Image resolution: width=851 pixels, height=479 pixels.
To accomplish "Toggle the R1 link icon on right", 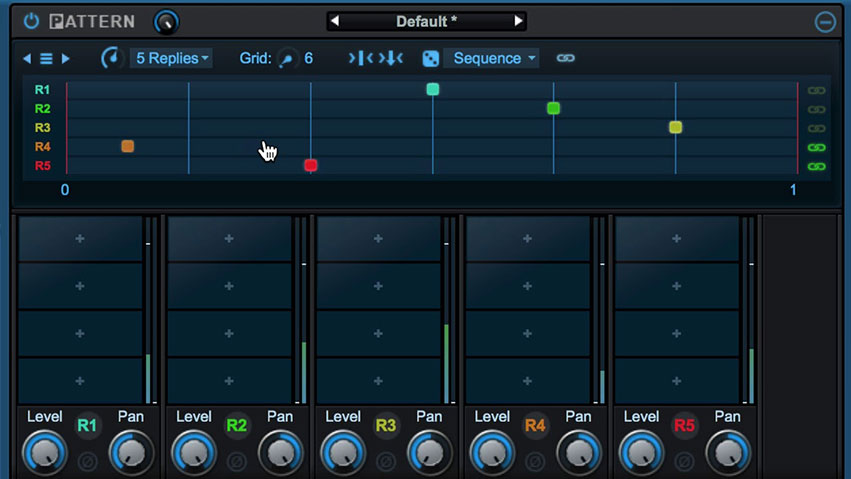I will pyautogui.click(x=817, y=90).
